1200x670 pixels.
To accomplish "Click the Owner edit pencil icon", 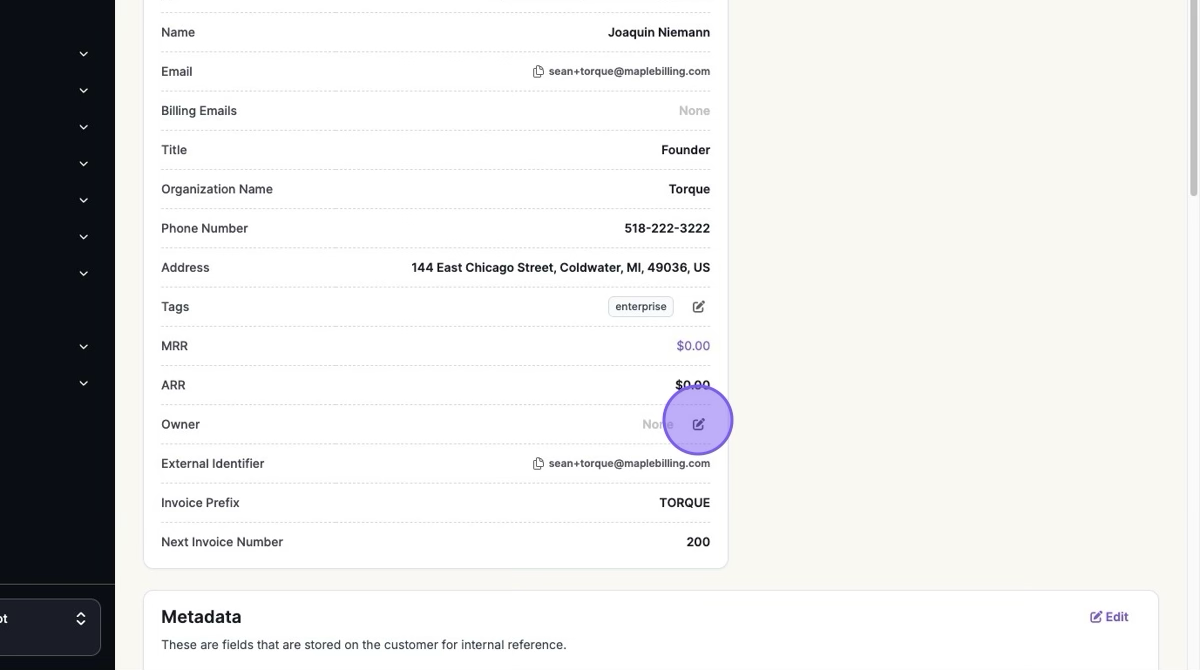I will (x=699, y=424).
